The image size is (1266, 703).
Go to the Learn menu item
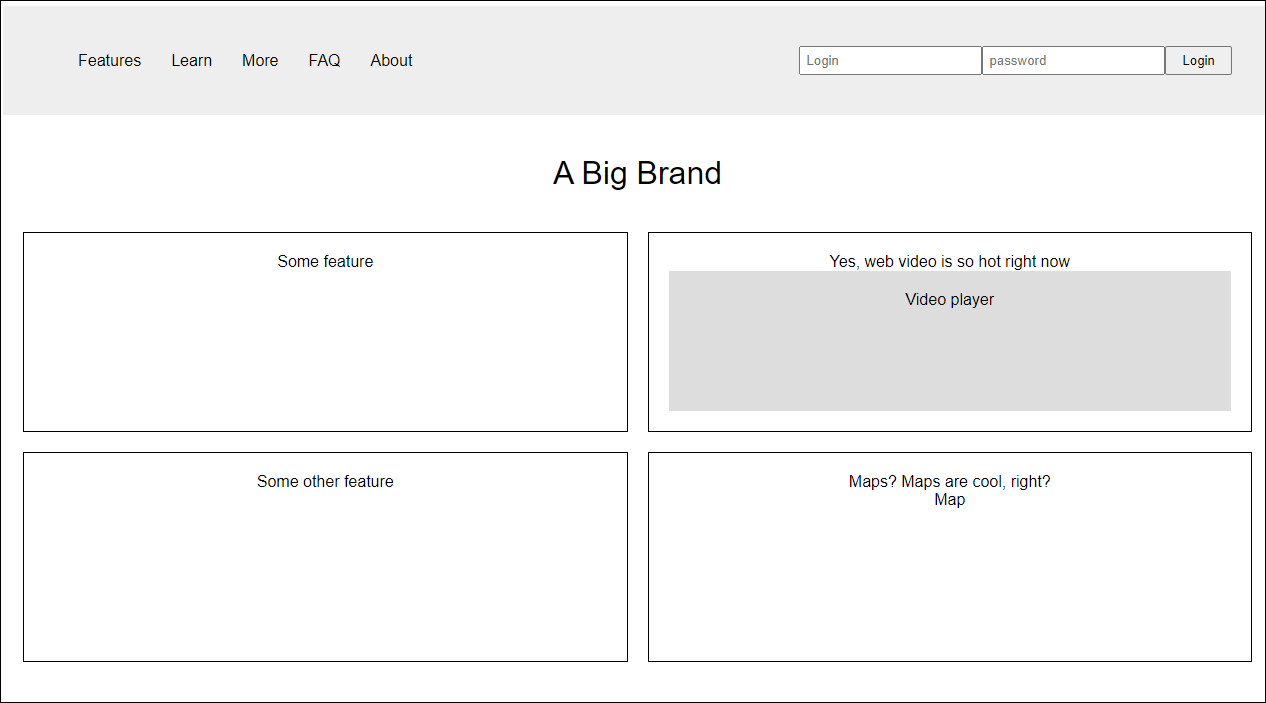pos(191,61)
